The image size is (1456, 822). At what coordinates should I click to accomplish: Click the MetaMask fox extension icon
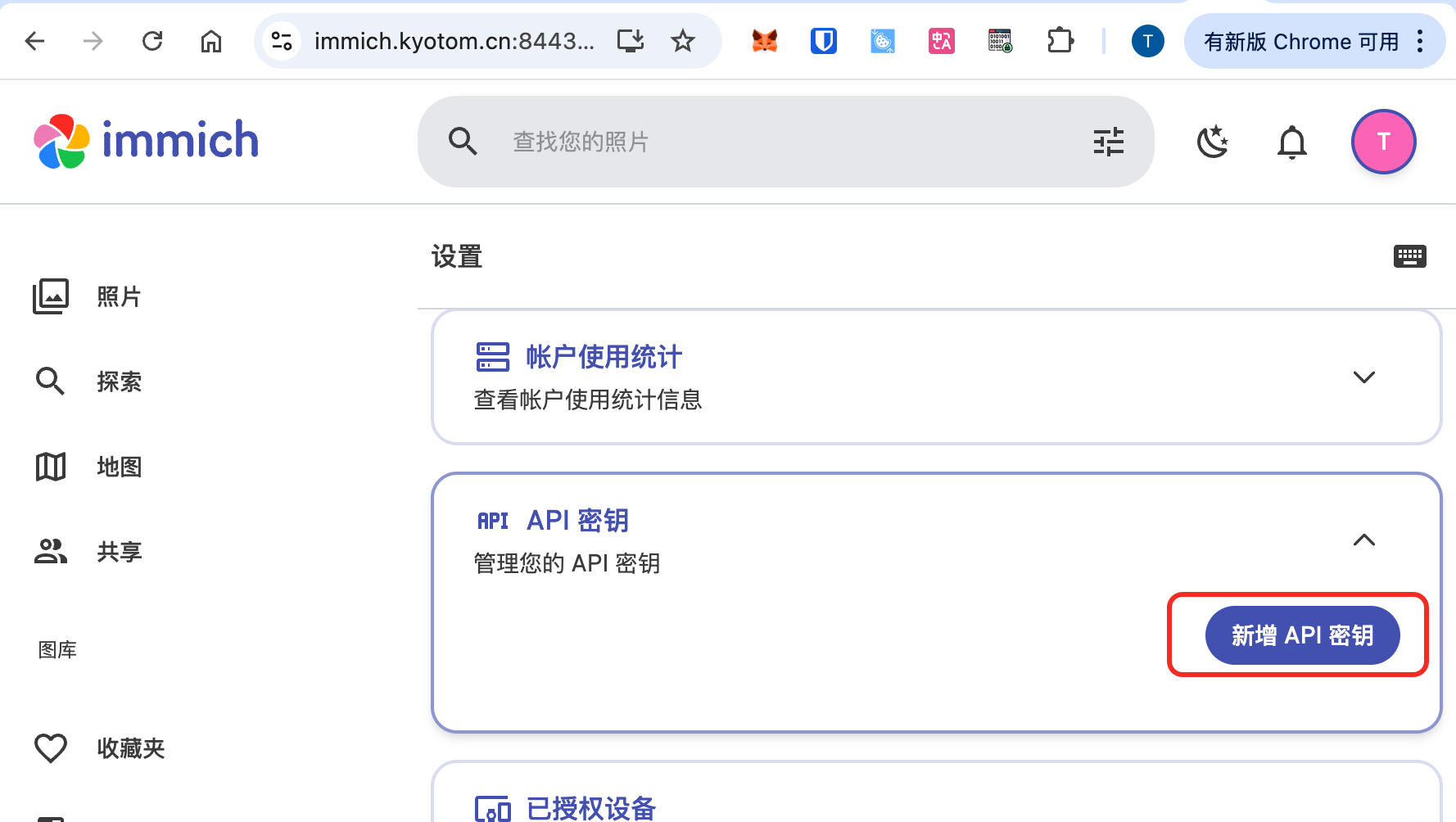pos(764,41)
